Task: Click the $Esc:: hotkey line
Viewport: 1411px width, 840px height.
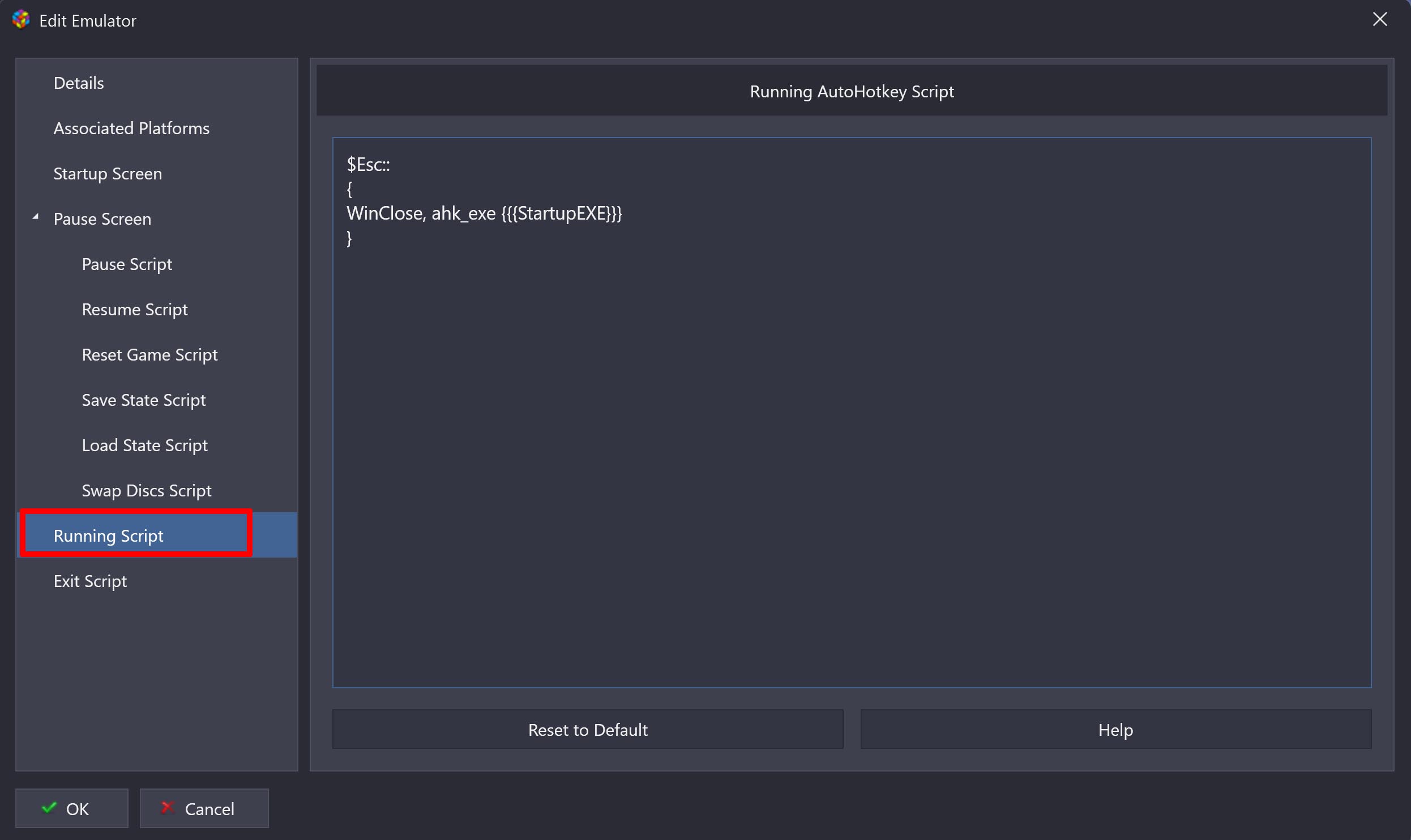Action: pos(368,165)
